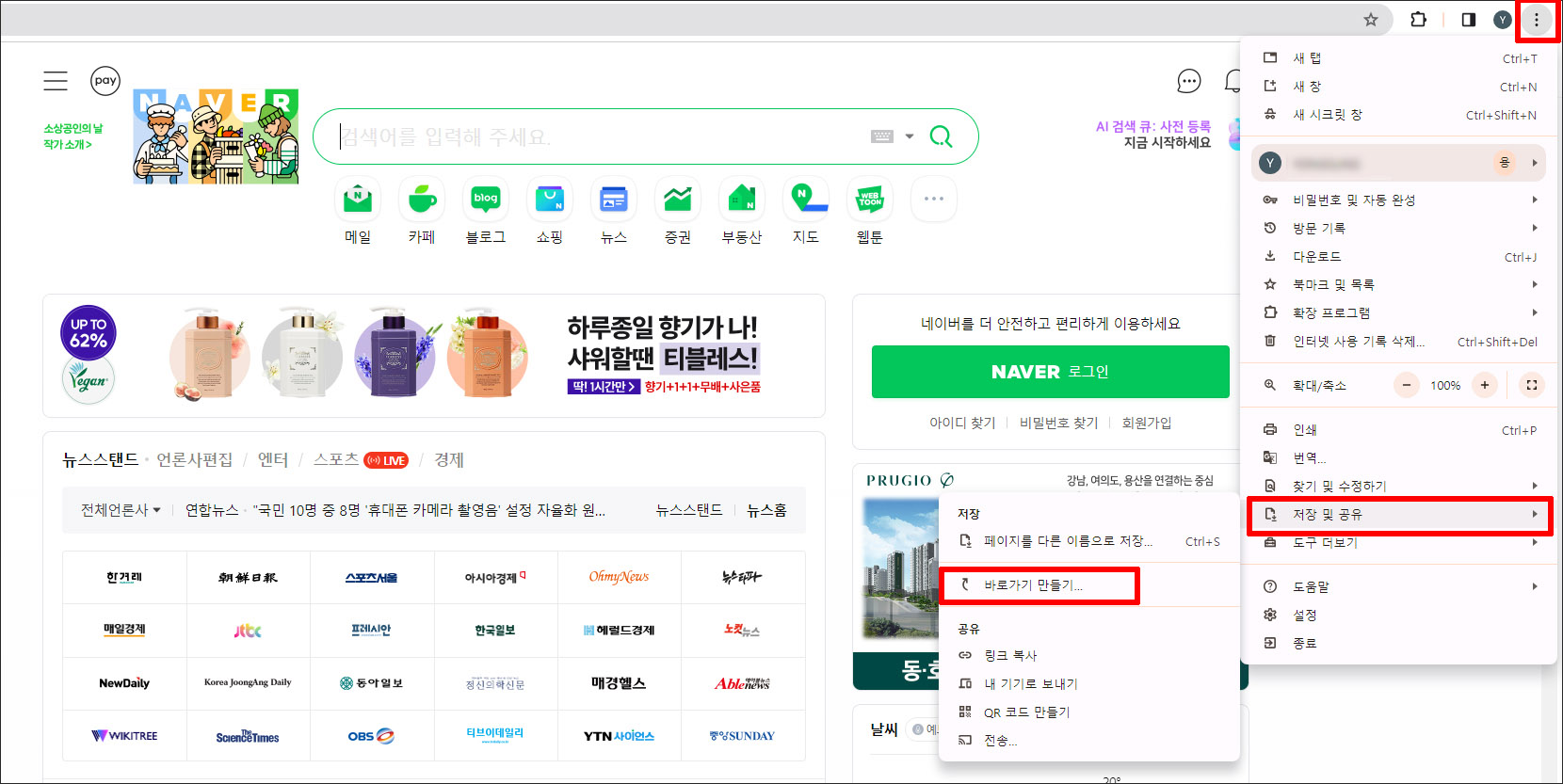Expand 확장 프로그램 submenu
Screen dimensions: 1563x784
point(1400,312)
